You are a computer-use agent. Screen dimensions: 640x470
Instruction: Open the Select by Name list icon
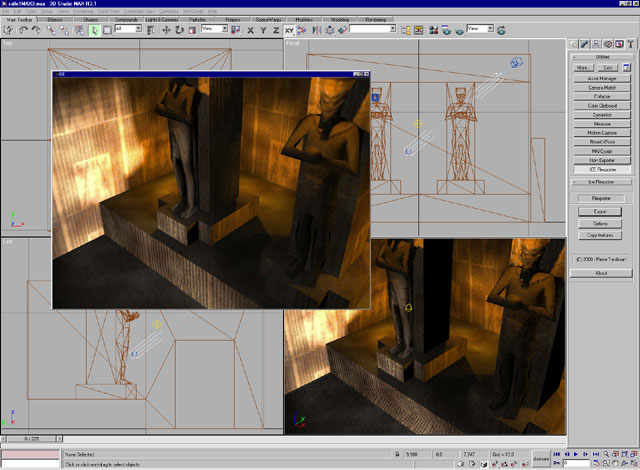[151, 30]
